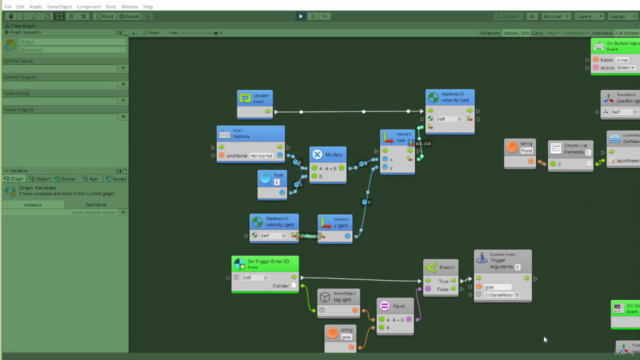Select the Rect Transform tool
The height and width of the screenshot is (360, 640).
pyautogui.click(x=59, y=16)
